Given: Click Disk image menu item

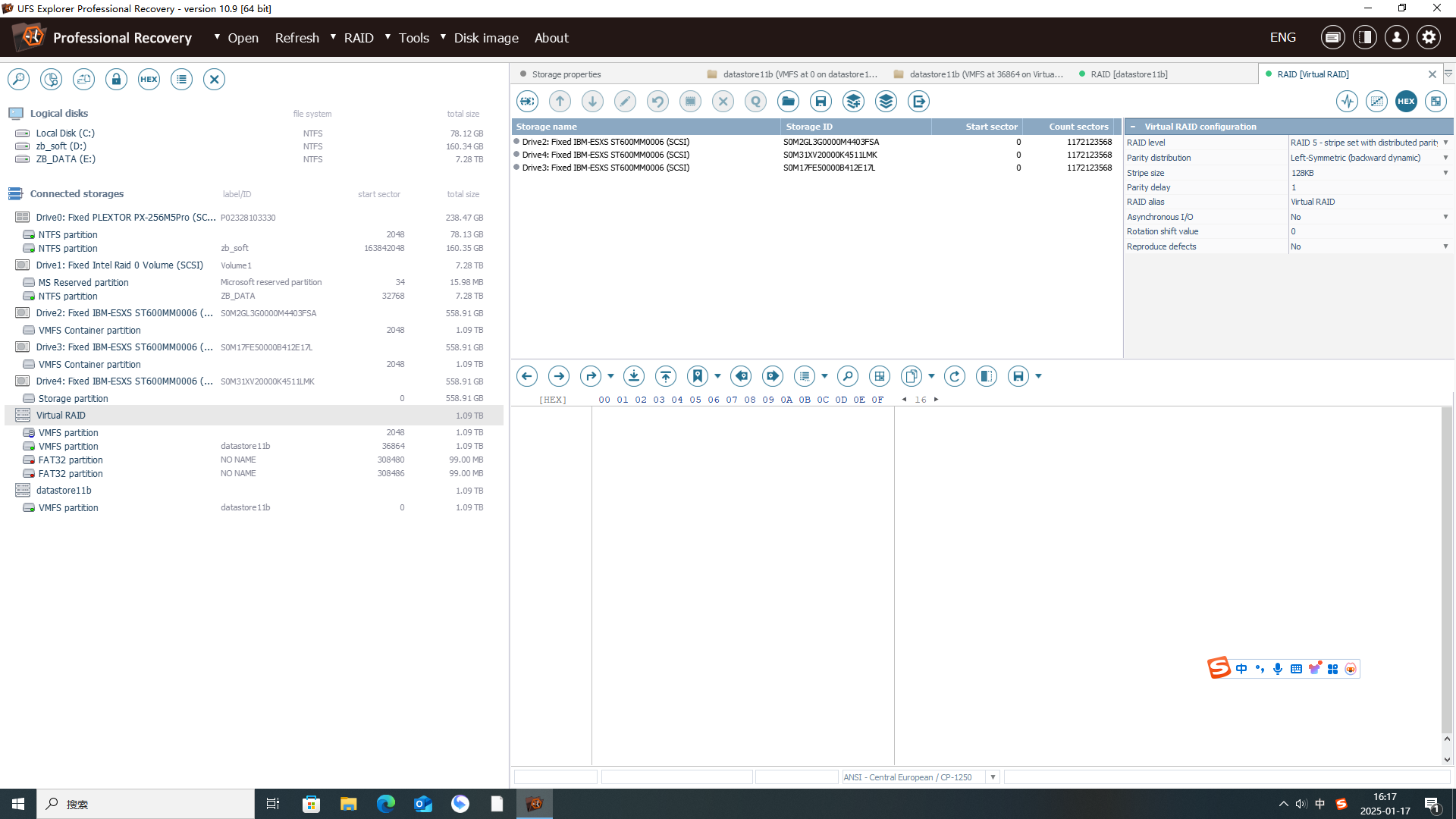Looking at the screenshot, I should 486,38.
